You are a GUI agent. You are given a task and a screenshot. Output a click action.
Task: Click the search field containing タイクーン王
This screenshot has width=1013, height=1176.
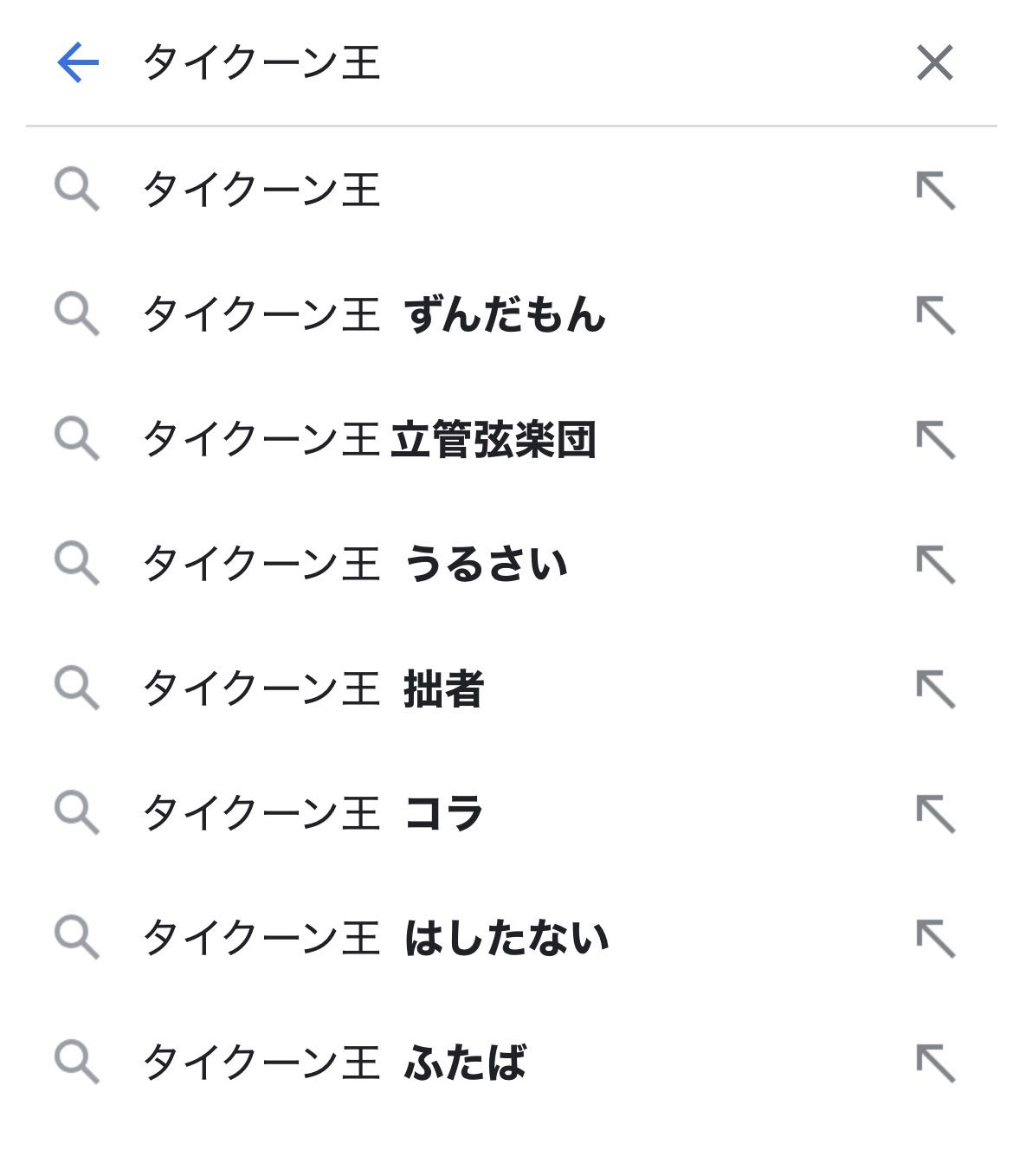coord(511,63)
